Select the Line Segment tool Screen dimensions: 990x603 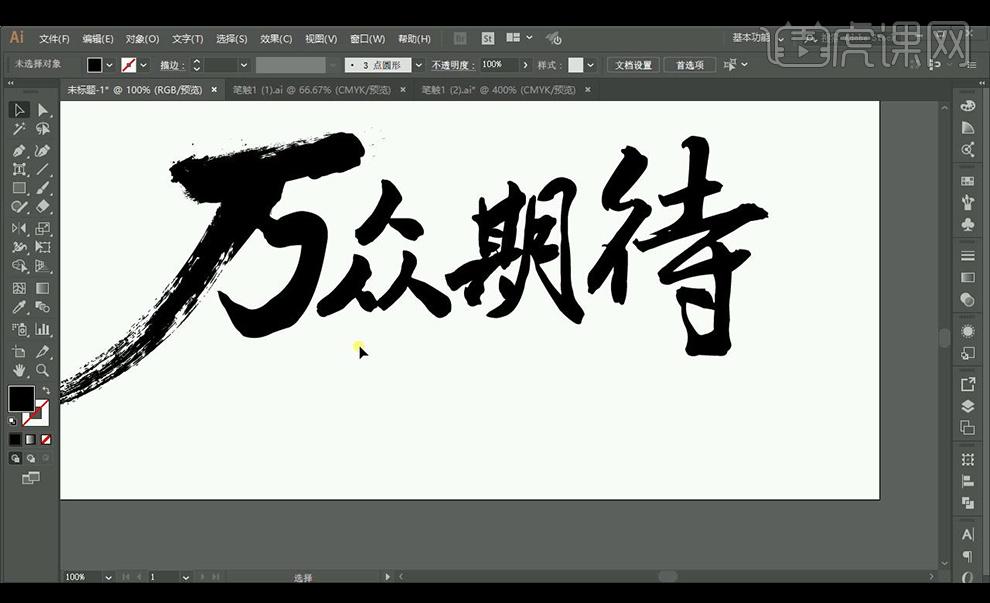[x=42, y=169]
